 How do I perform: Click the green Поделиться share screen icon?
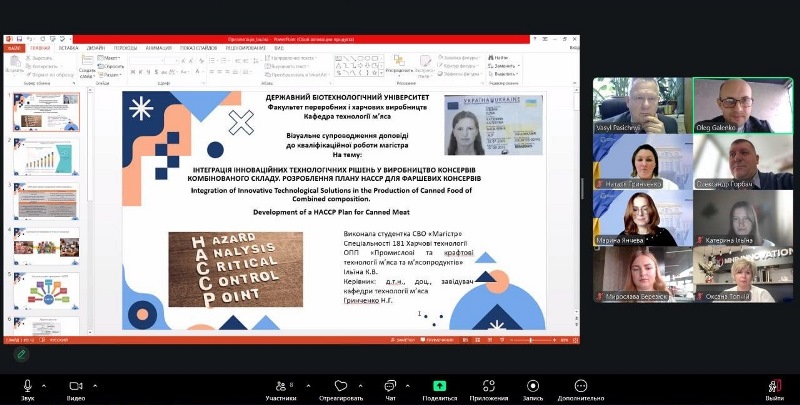439,386
